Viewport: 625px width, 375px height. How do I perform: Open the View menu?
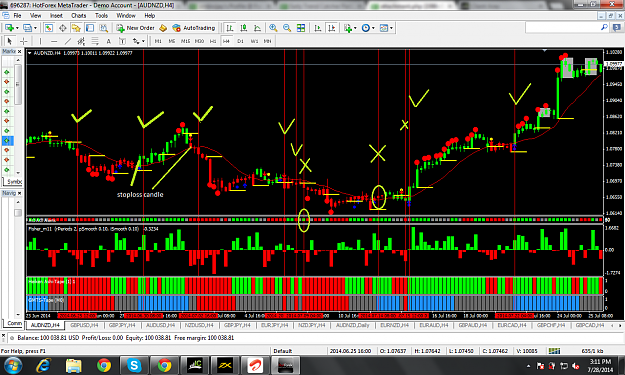35,16
